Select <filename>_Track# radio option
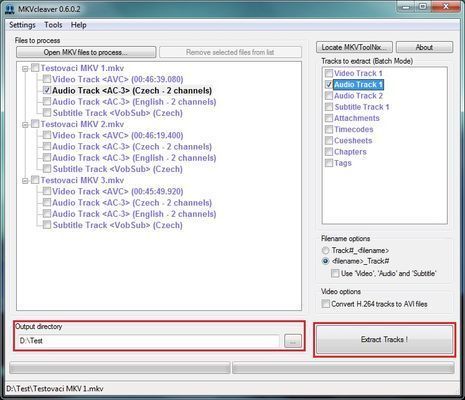 (x=325, y=261)
